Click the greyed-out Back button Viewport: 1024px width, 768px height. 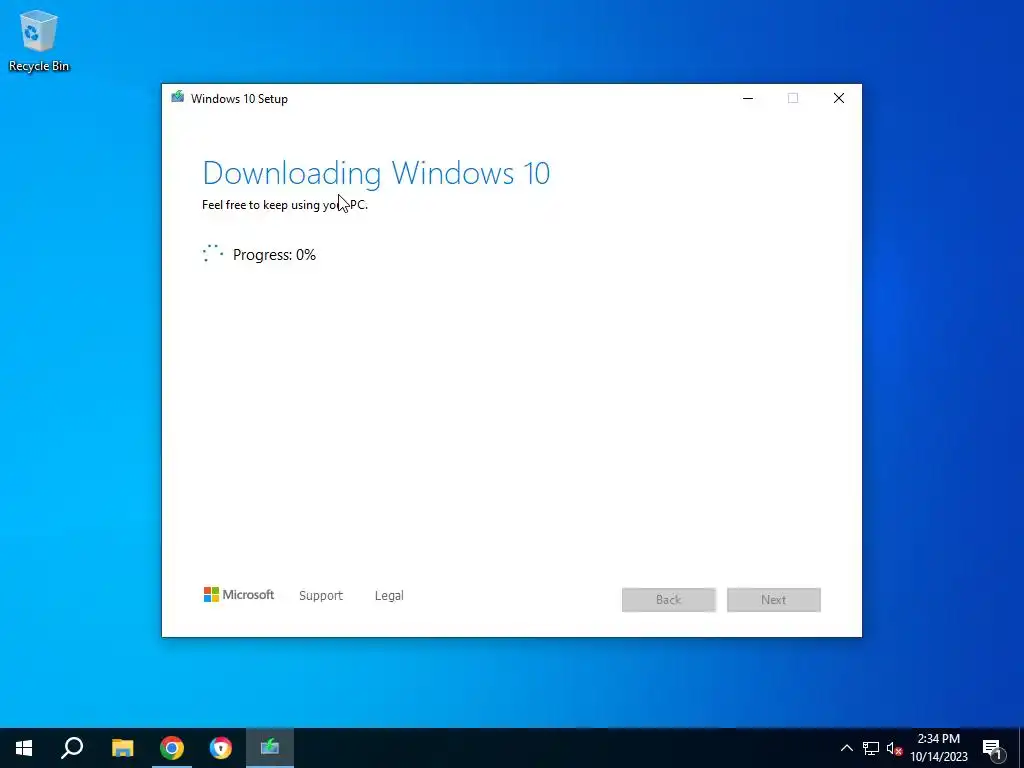point(669,600)
